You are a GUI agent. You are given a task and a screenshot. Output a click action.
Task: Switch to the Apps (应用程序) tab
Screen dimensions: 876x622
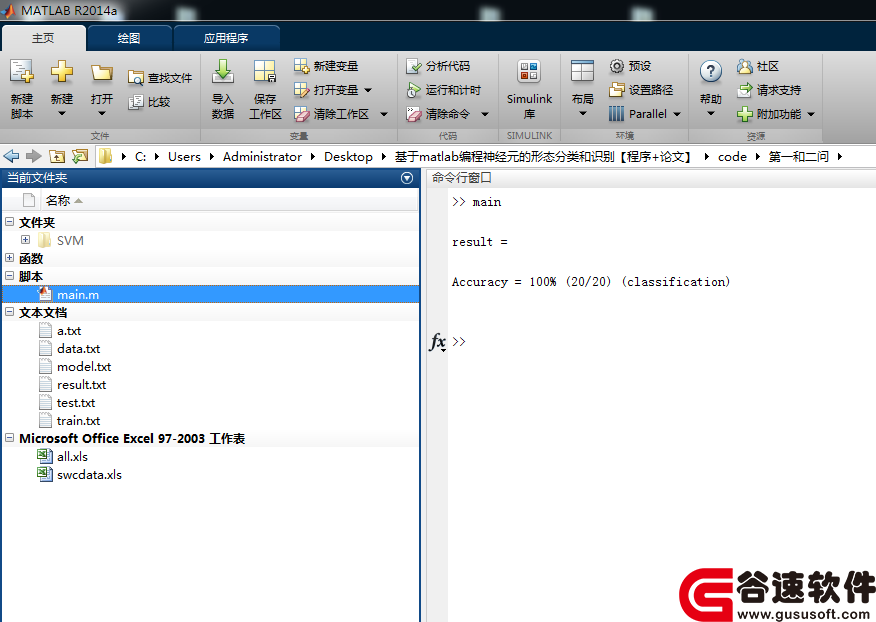226,38
